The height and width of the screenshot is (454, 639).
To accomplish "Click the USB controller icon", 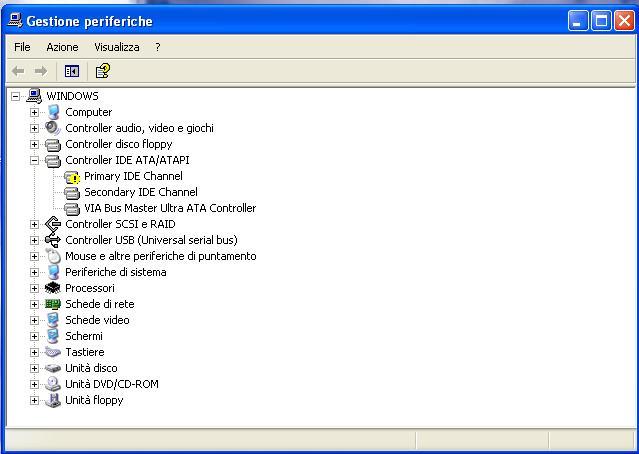I will coord(53,240).
